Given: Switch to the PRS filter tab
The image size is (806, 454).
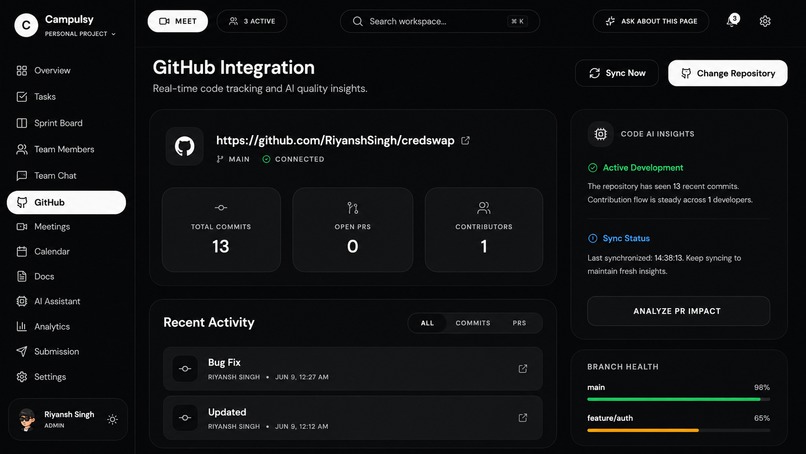Looking at the screenshot, I should coord(519,323).
